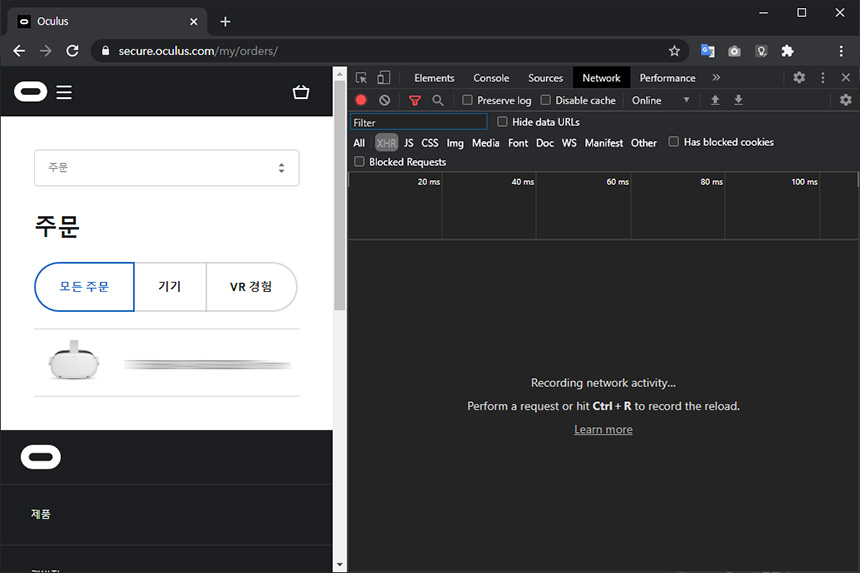
Task: Click the Quest headset order thumbnail
Action: [x=73, y=360]
